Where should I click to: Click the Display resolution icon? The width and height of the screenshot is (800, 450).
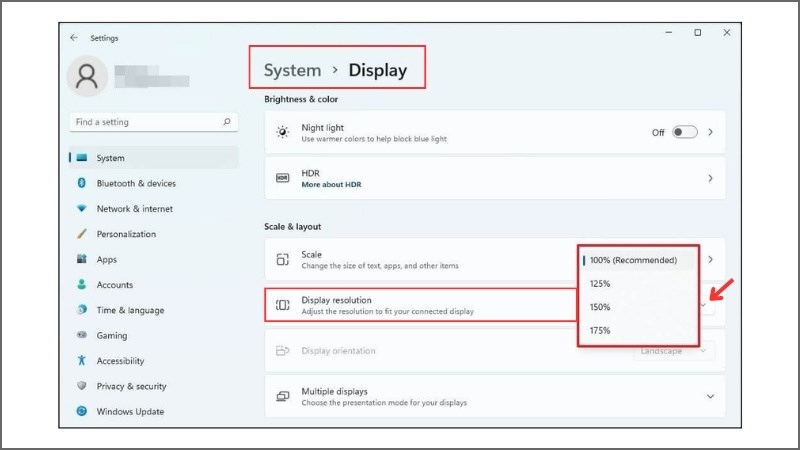pyautogui.click(x=282, y=305)
